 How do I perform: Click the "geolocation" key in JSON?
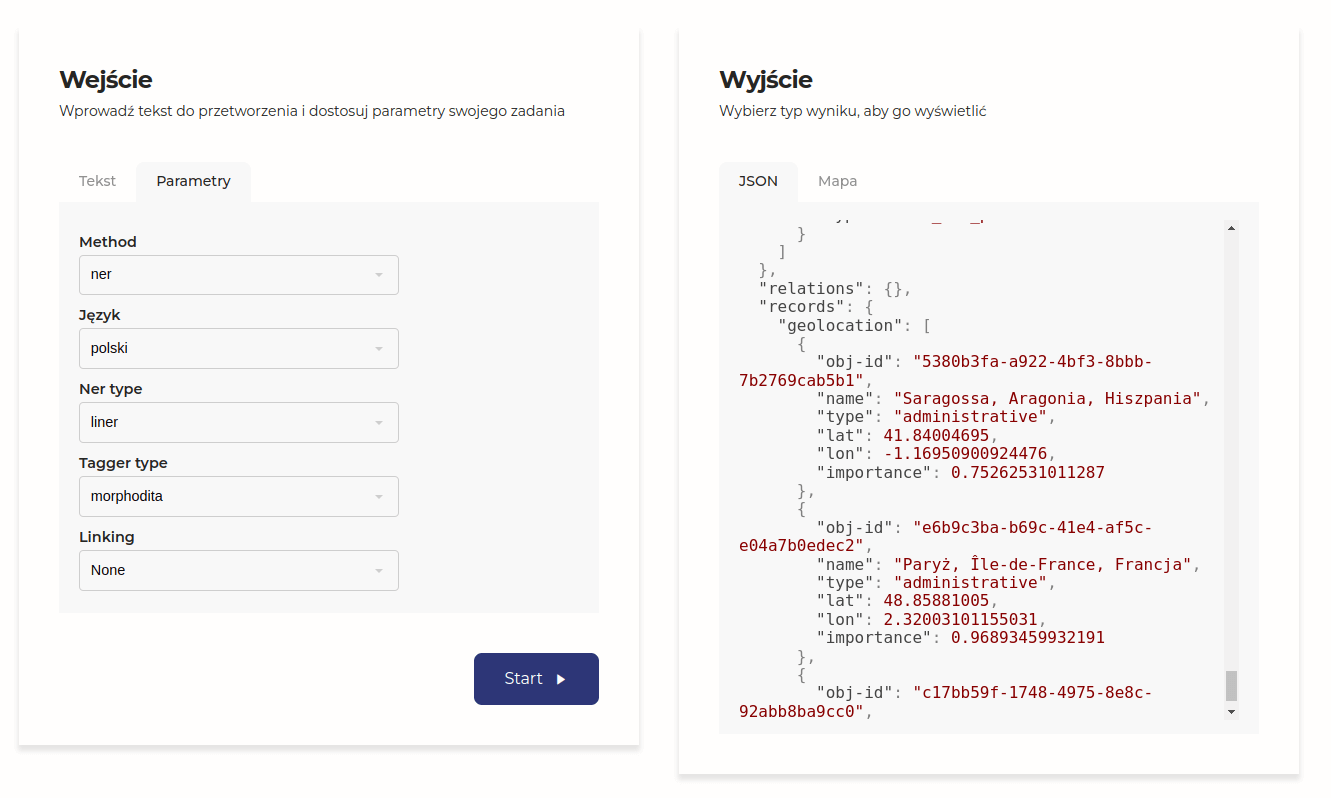[840, 325]
